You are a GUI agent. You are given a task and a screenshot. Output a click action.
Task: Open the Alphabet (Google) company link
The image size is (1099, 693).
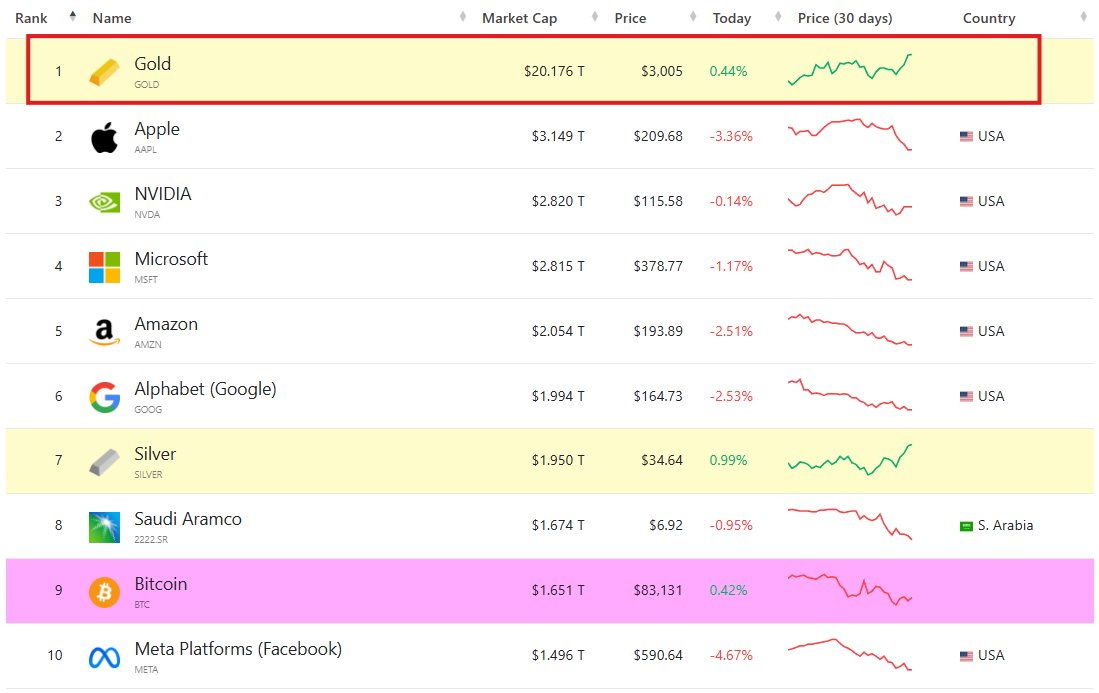pos(205,389)
